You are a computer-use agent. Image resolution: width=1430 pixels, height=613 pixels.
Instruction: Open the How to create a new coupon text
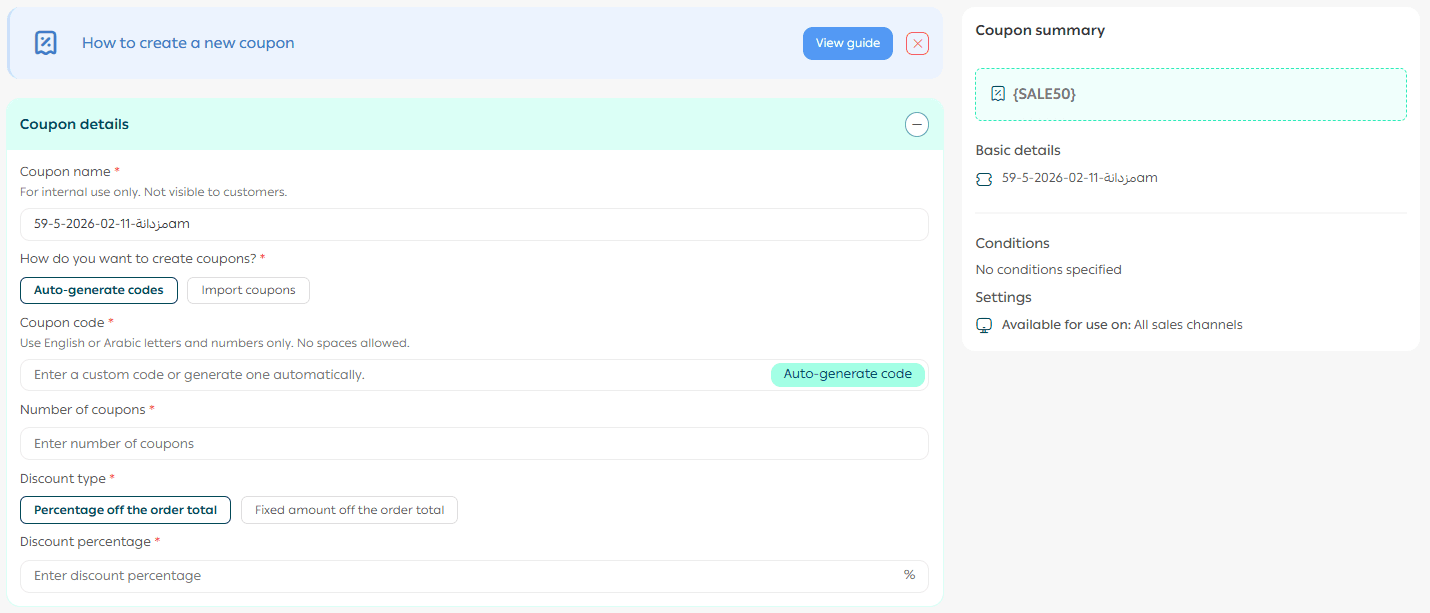pos(188,43)
